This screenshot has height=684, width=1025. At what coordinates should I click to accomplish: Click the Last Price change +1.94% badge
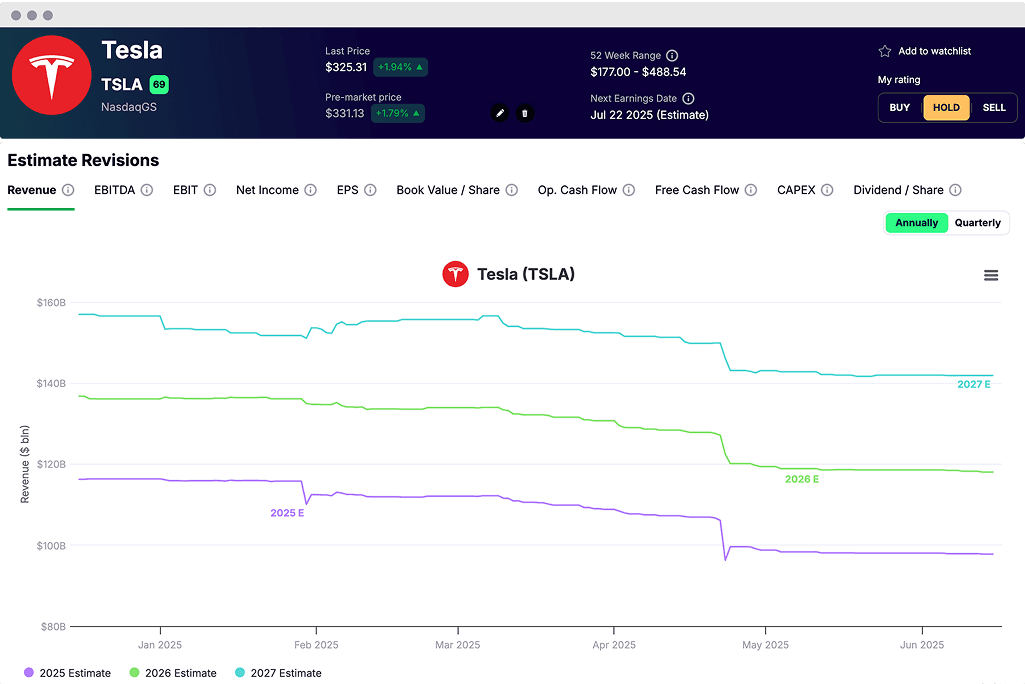point(401,67)
